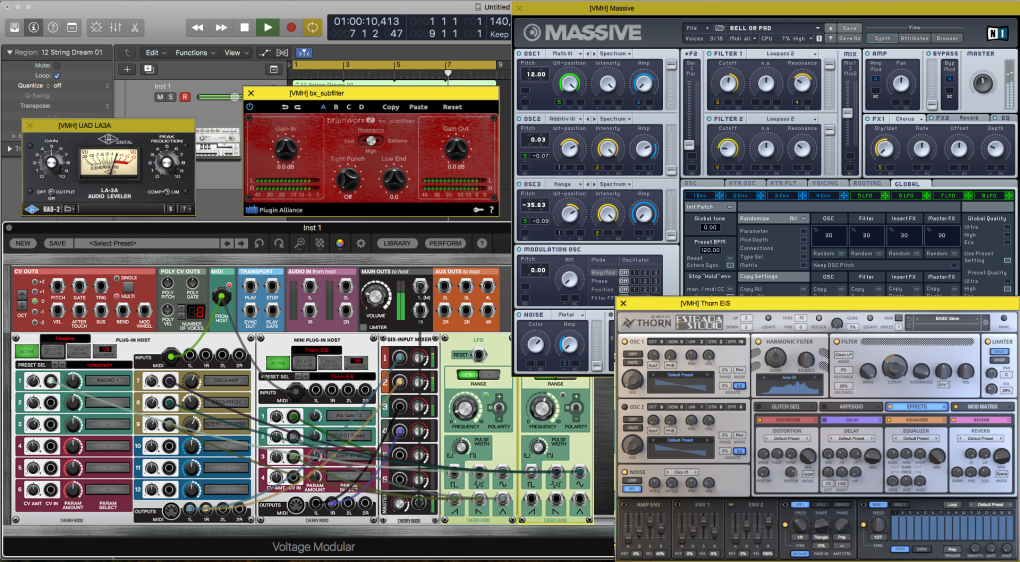Toggle bx_subfilter power bypass icon
Screen dimensions: 1020x562
click(250, 107)
